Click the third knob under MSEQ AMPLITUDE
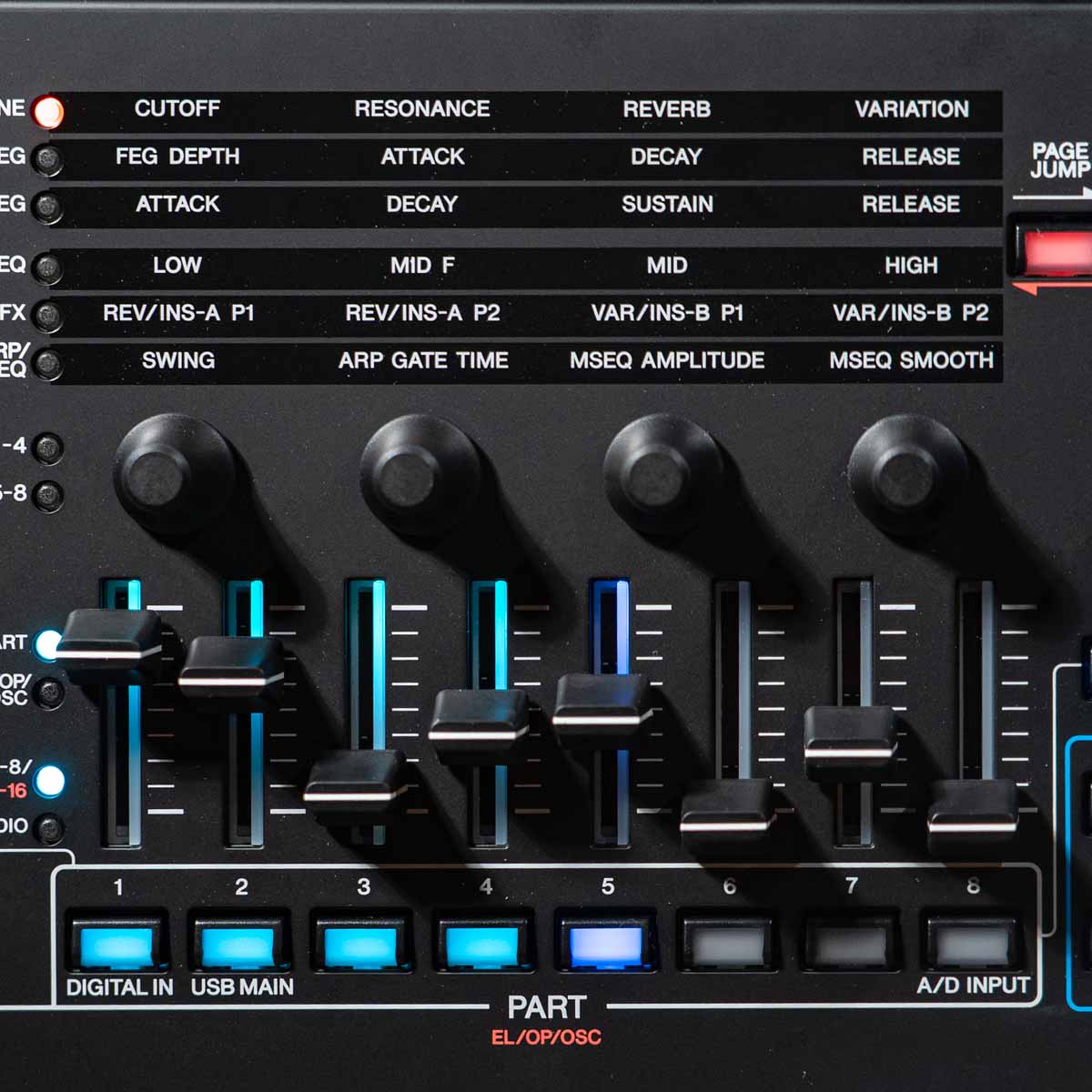Image resolution: width=1092 pixels, height=1092 pixels. 662,475
